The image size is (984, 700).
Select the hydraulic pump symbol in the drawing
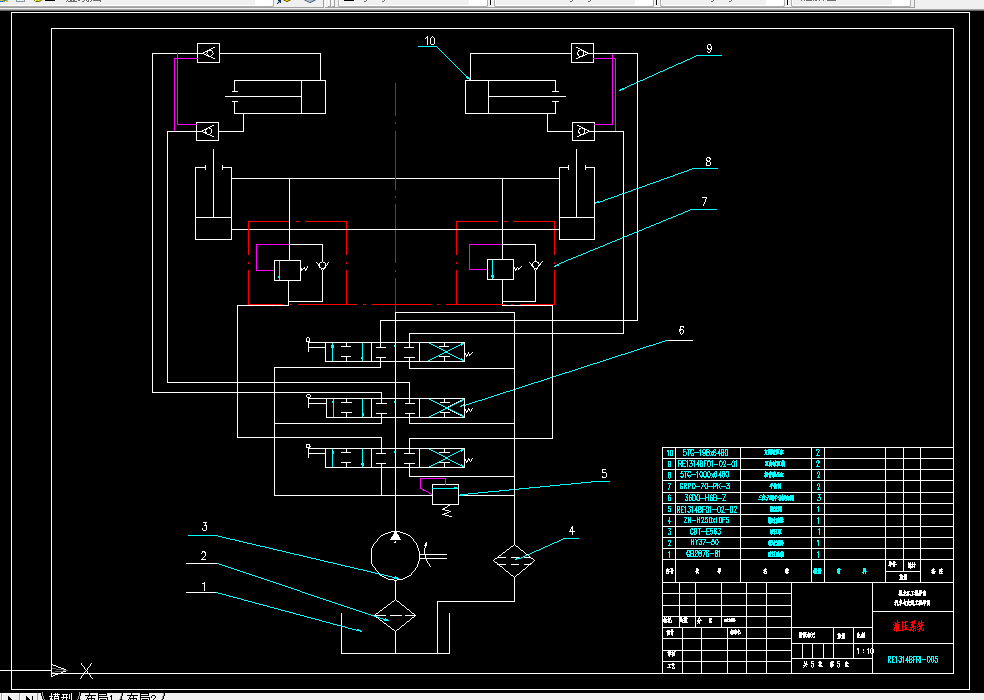395,555
